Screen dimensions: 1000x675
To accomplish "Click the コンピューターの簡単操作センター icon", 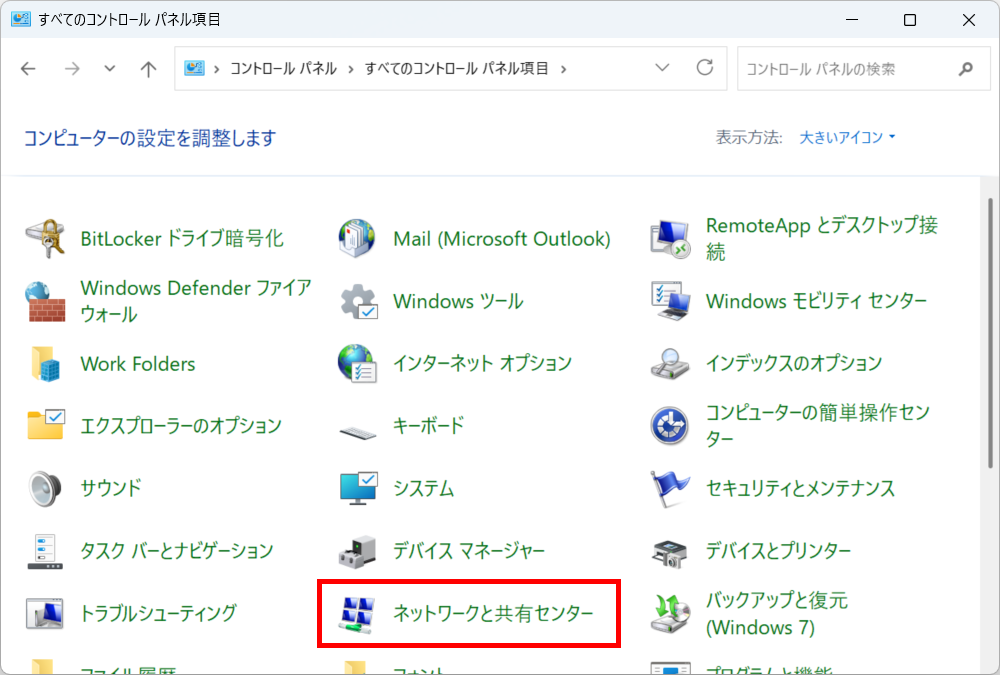I will (669, 426).
